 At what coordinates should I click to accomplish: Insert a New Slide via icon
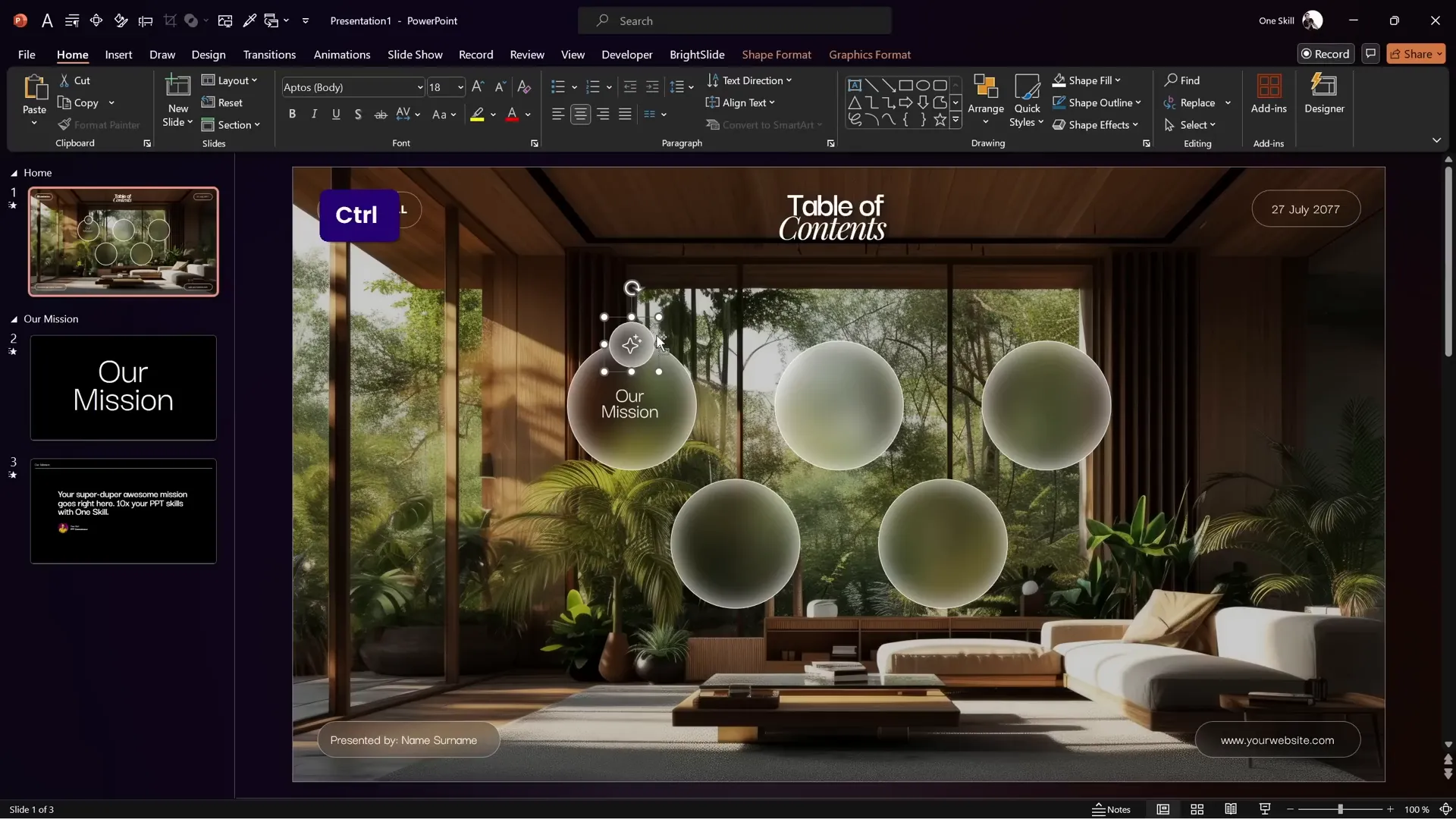click(177, 86)
